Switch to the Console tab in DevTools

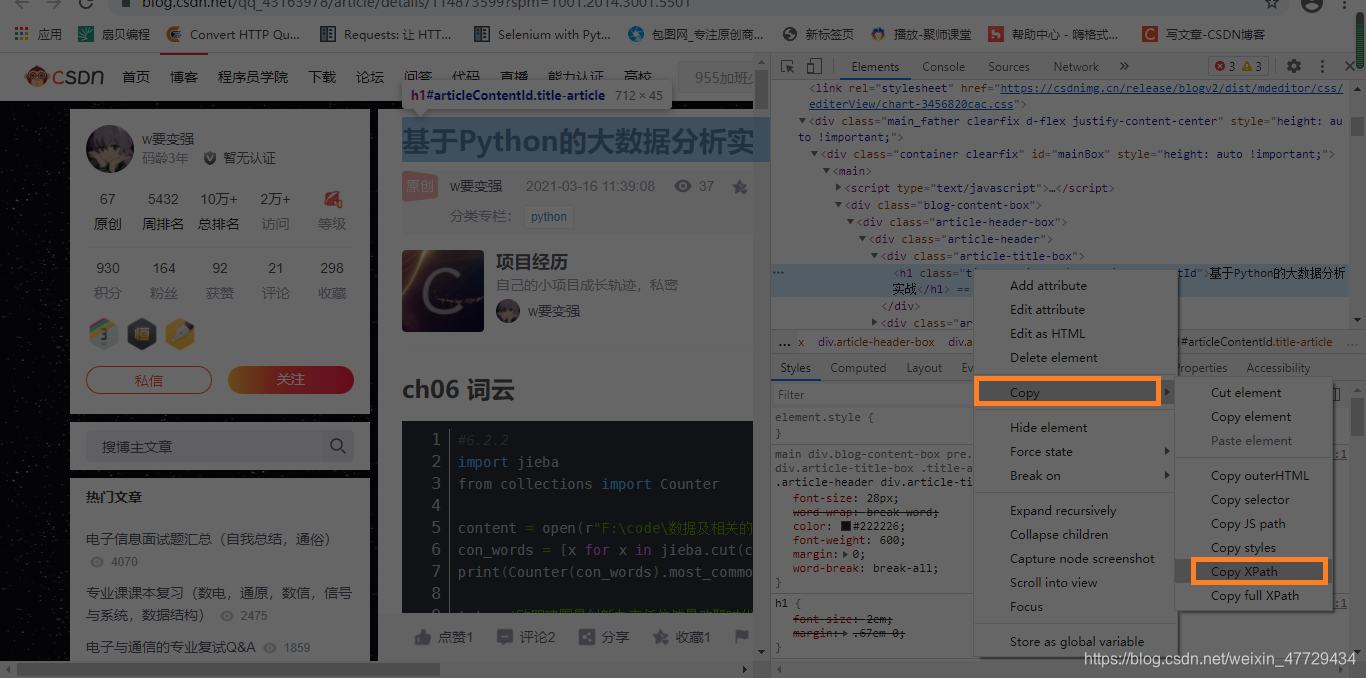pyautogui.click(x=944, y=67)
